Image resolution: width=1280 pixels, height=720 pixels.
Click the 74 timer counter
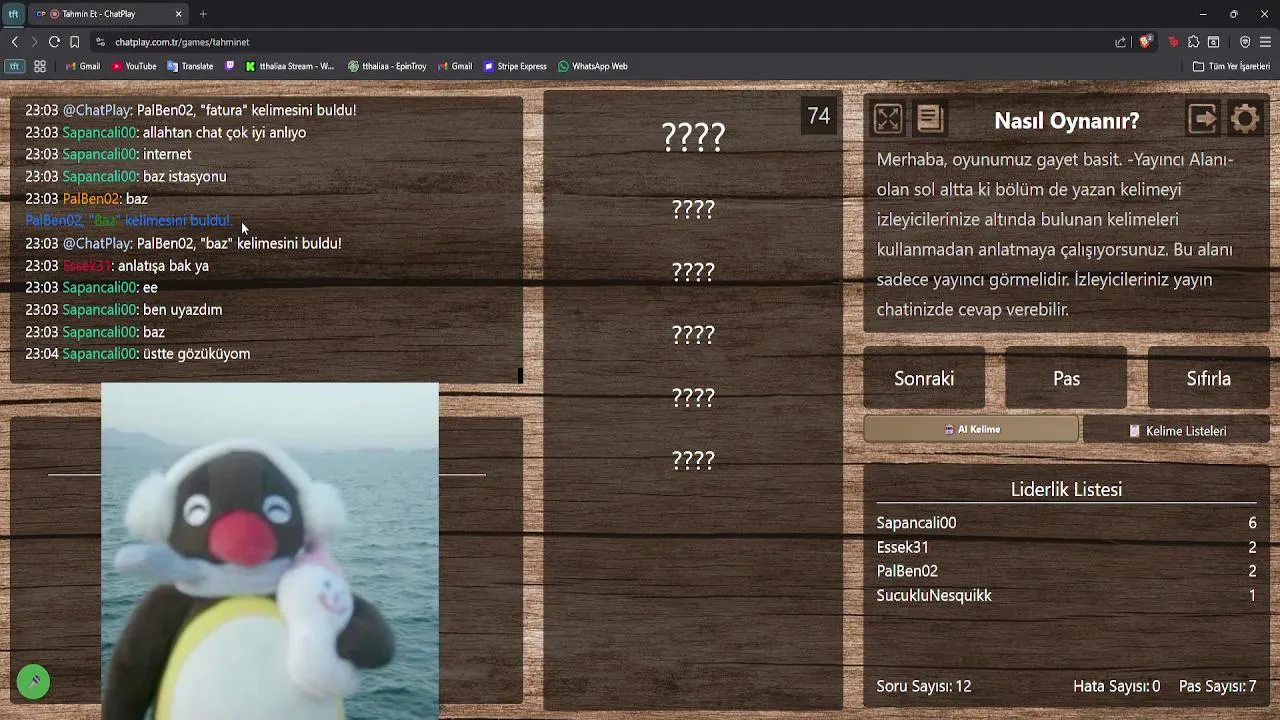coord(819,116)
